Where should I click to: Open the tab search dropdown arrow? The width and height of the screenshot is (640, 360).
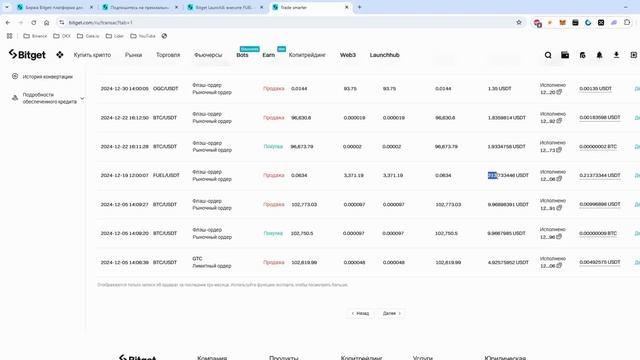(7, 7)
